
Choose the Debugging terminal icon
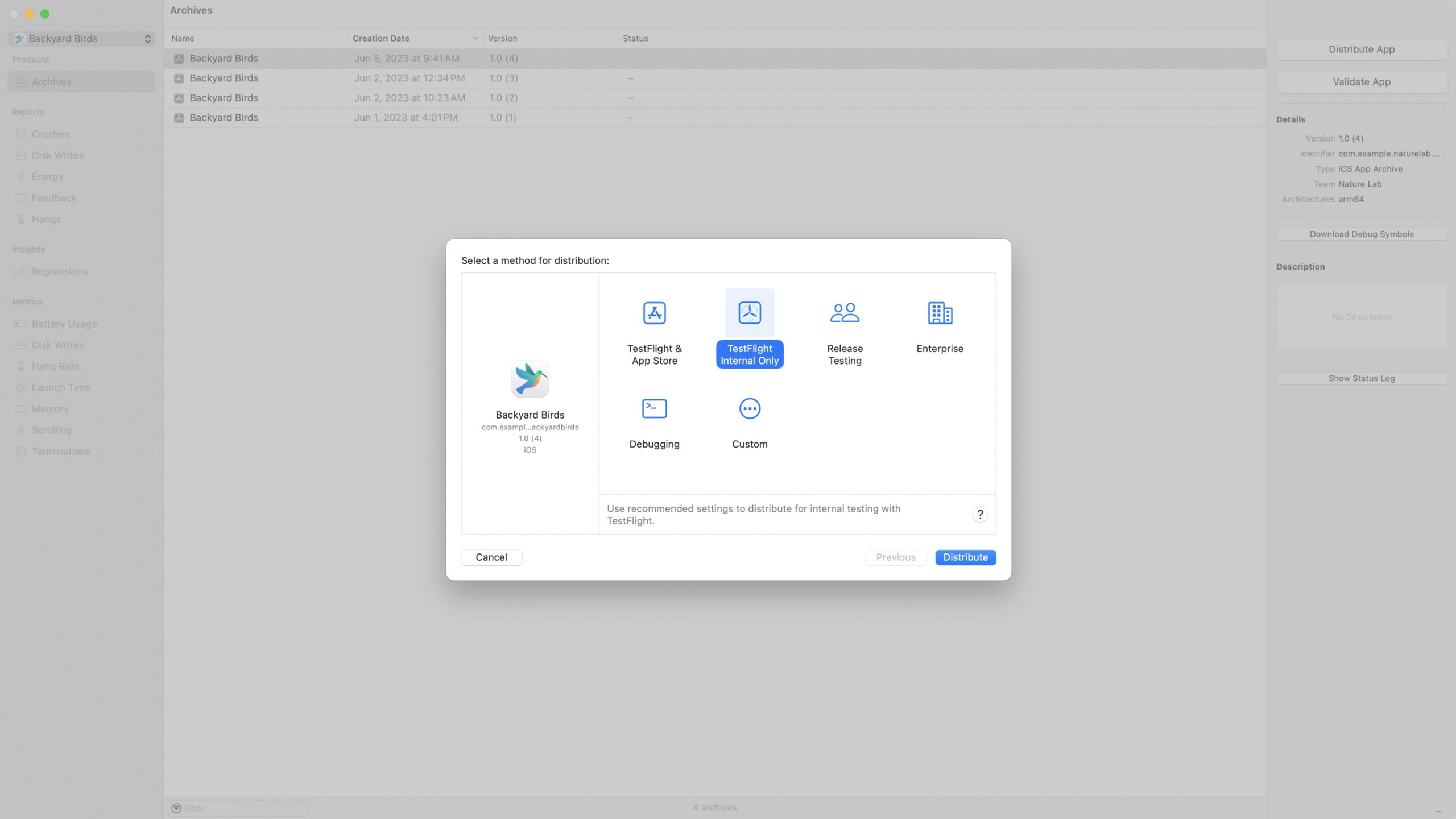pyautogui.click(x=654, y=408)
